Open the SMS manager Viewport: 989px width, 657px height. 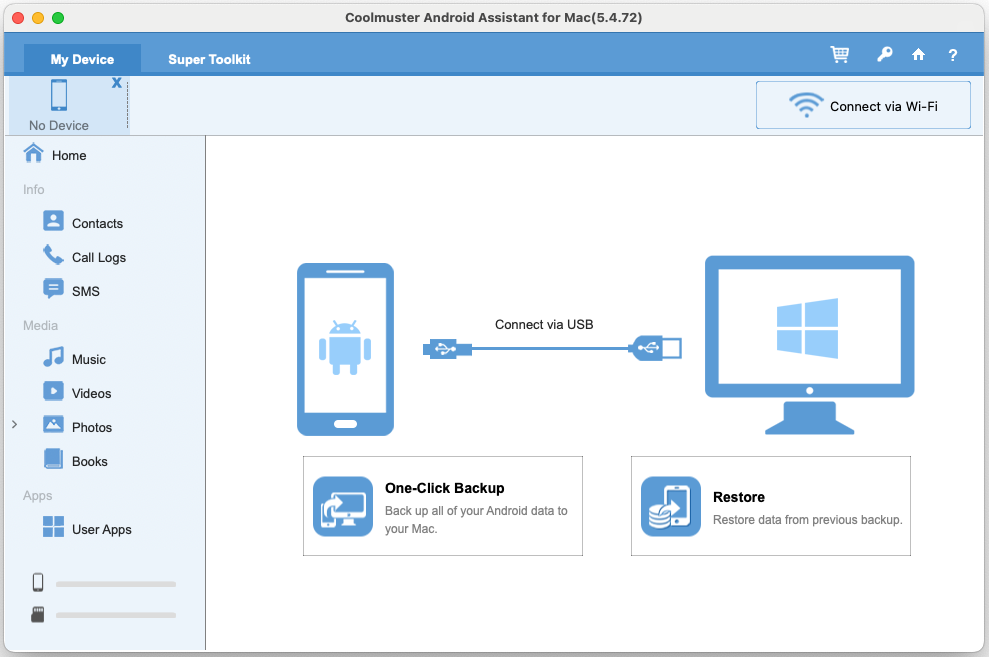[86, 290]
